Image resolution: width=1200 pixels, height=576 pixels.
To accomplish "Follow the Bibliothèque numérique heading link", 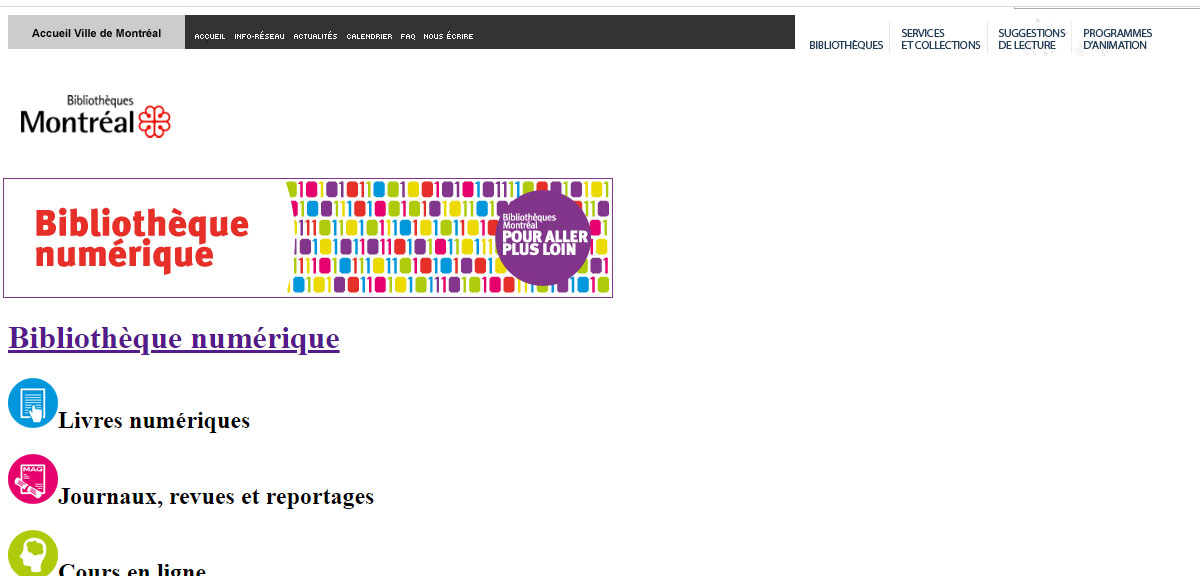I will pyautogui.click(x=174, y=338).
